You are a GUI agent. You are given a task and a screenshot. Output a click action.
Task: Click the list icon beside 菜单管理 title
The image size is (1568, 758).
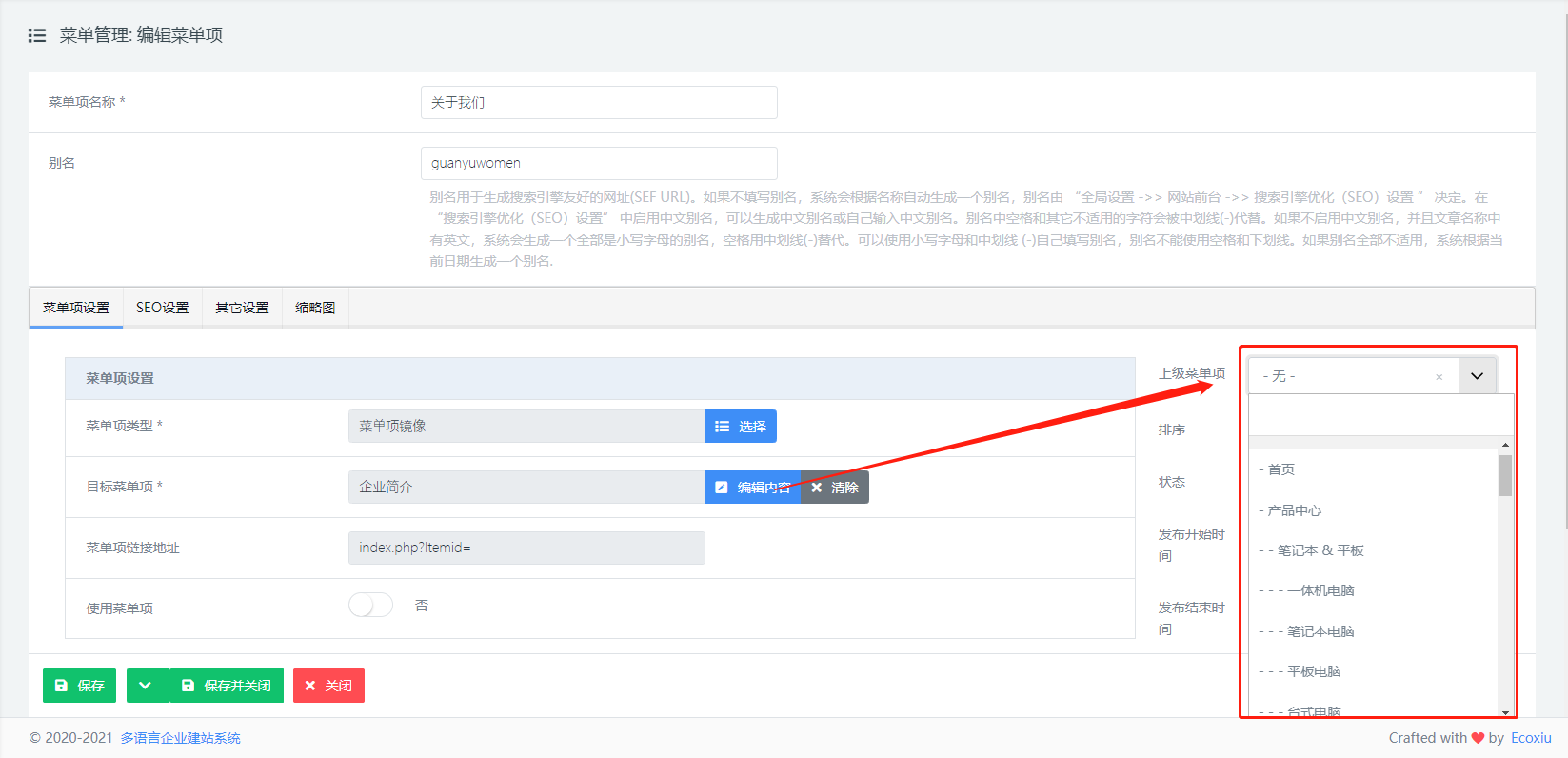[37, 35]
